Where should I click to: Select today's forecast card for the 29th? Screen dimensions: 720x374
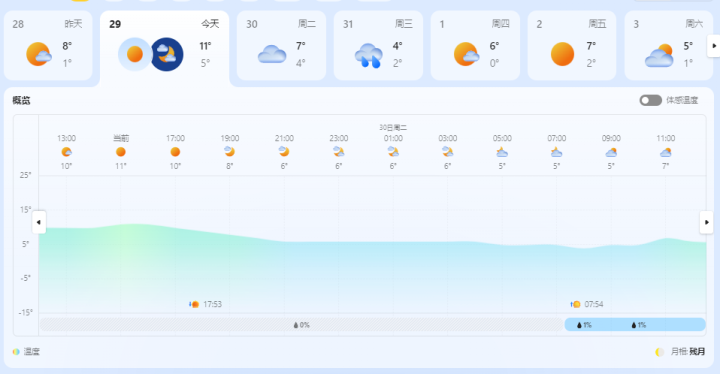[164, 48]
